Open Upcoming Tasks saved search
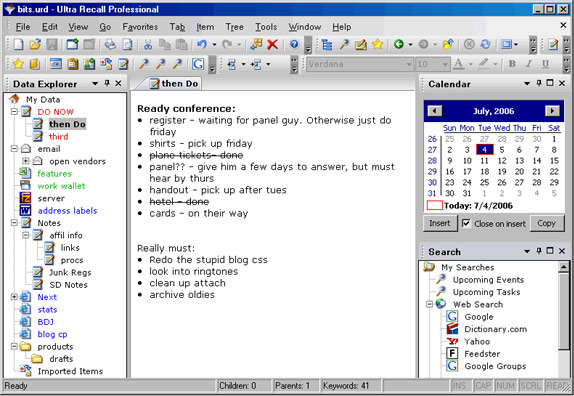 click(486, 292)
